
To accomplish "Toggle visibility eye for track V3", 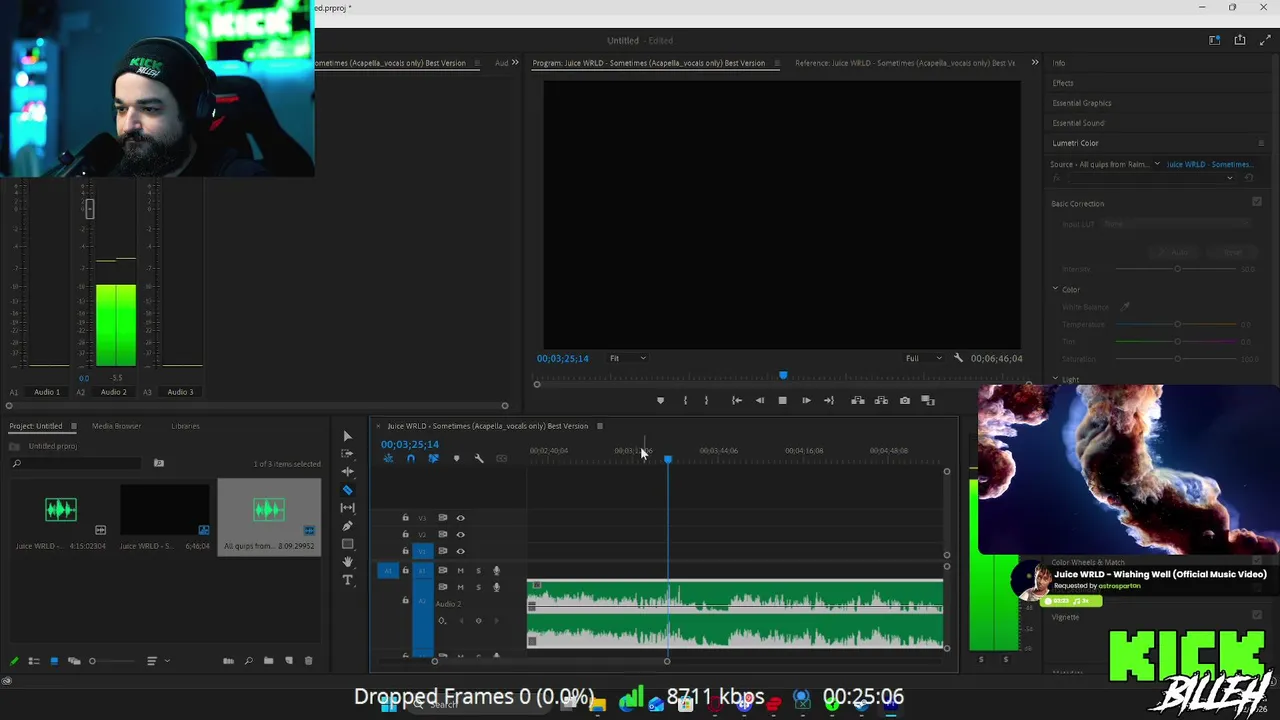I will point(460,518).
